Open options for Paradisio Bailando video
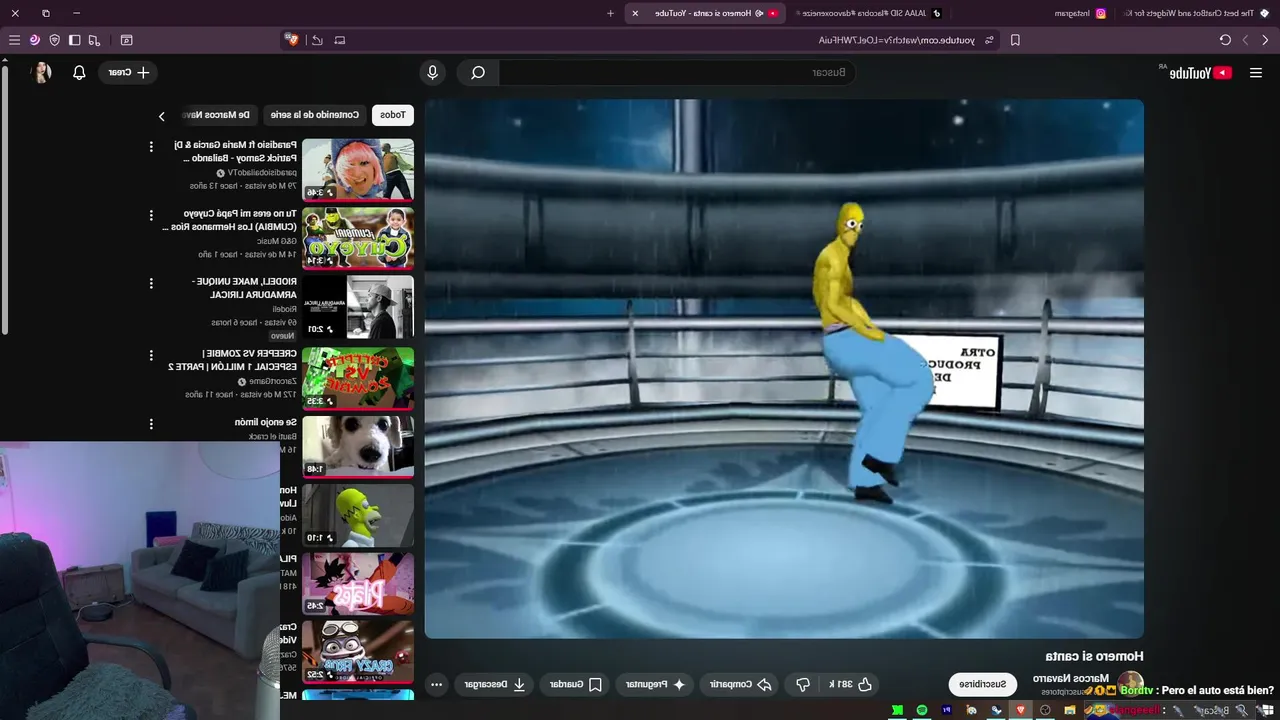The image size is (1280, 720). click(151, 147)
